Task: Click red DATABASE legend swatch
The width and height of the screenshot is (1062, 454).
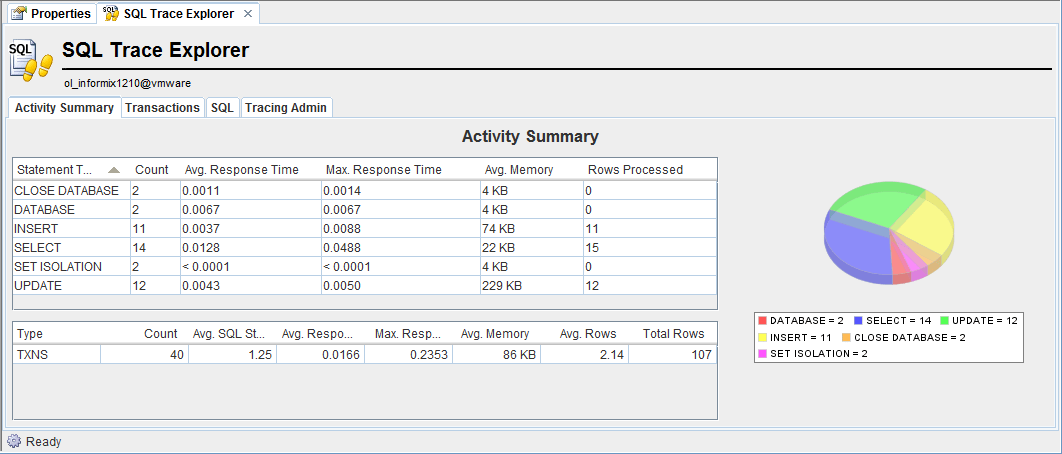Action: click(x=763, y=320)
